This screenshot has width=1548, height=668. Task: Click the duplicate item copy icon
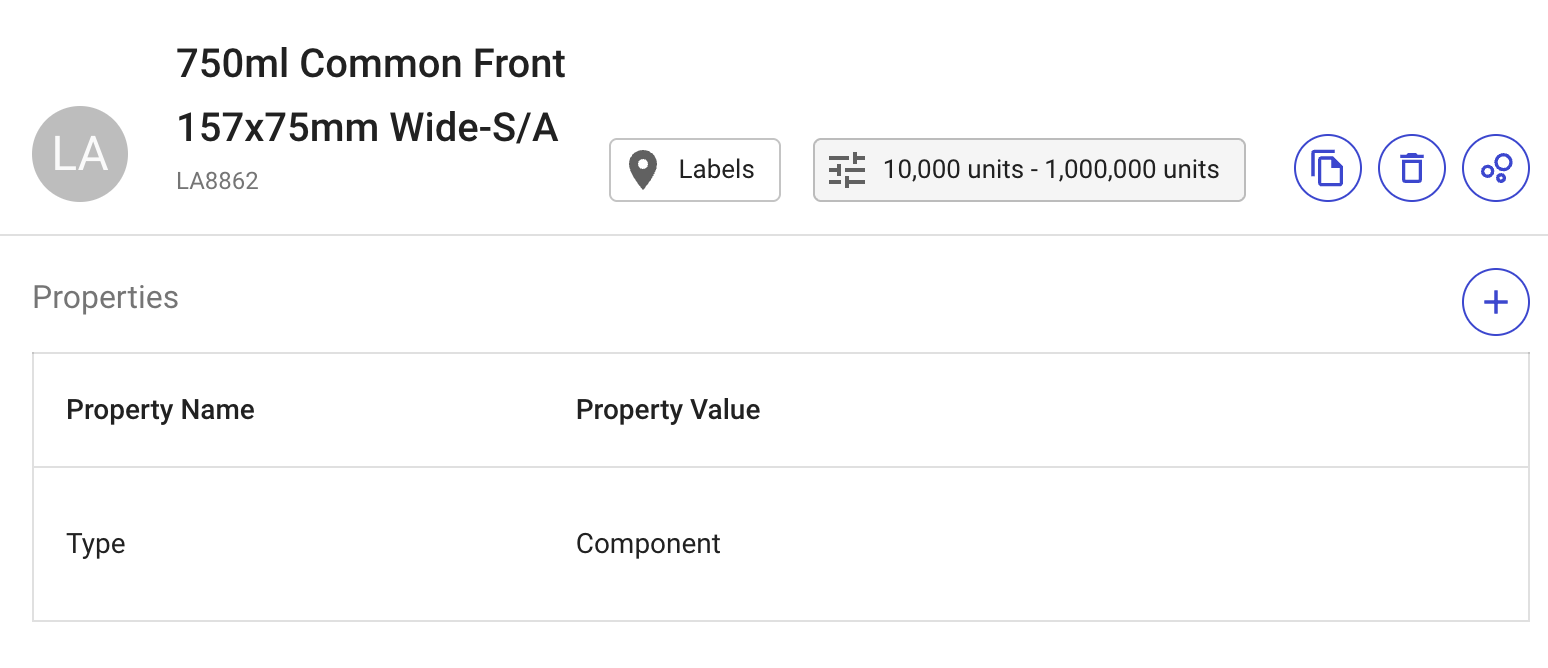(1327, 169)
